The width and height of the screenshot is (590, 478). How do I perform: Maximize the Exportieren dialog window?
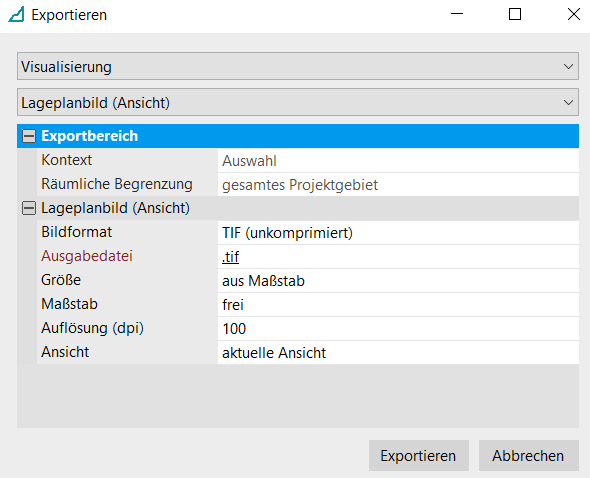515,15
